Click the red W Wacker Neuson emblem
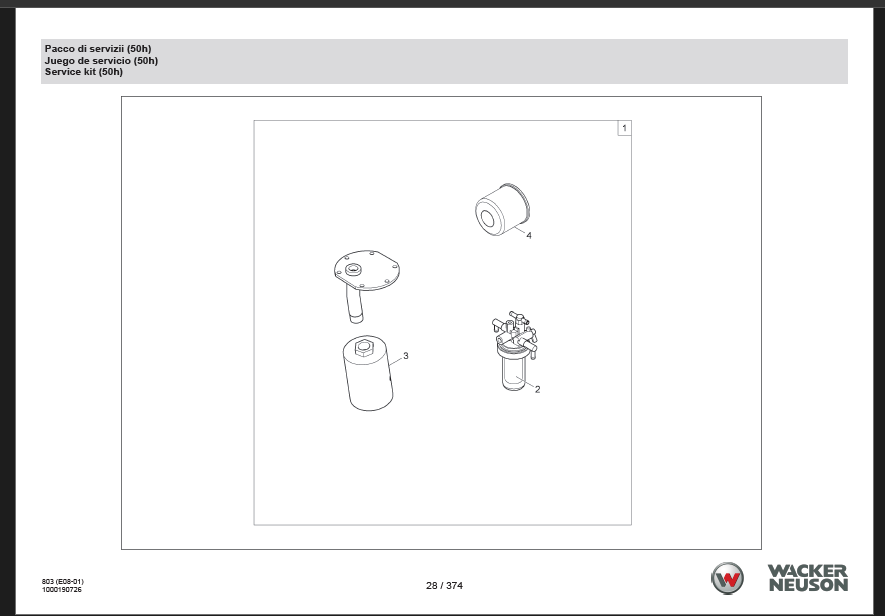This screenshot has height=616, width=885. point(727,578)
